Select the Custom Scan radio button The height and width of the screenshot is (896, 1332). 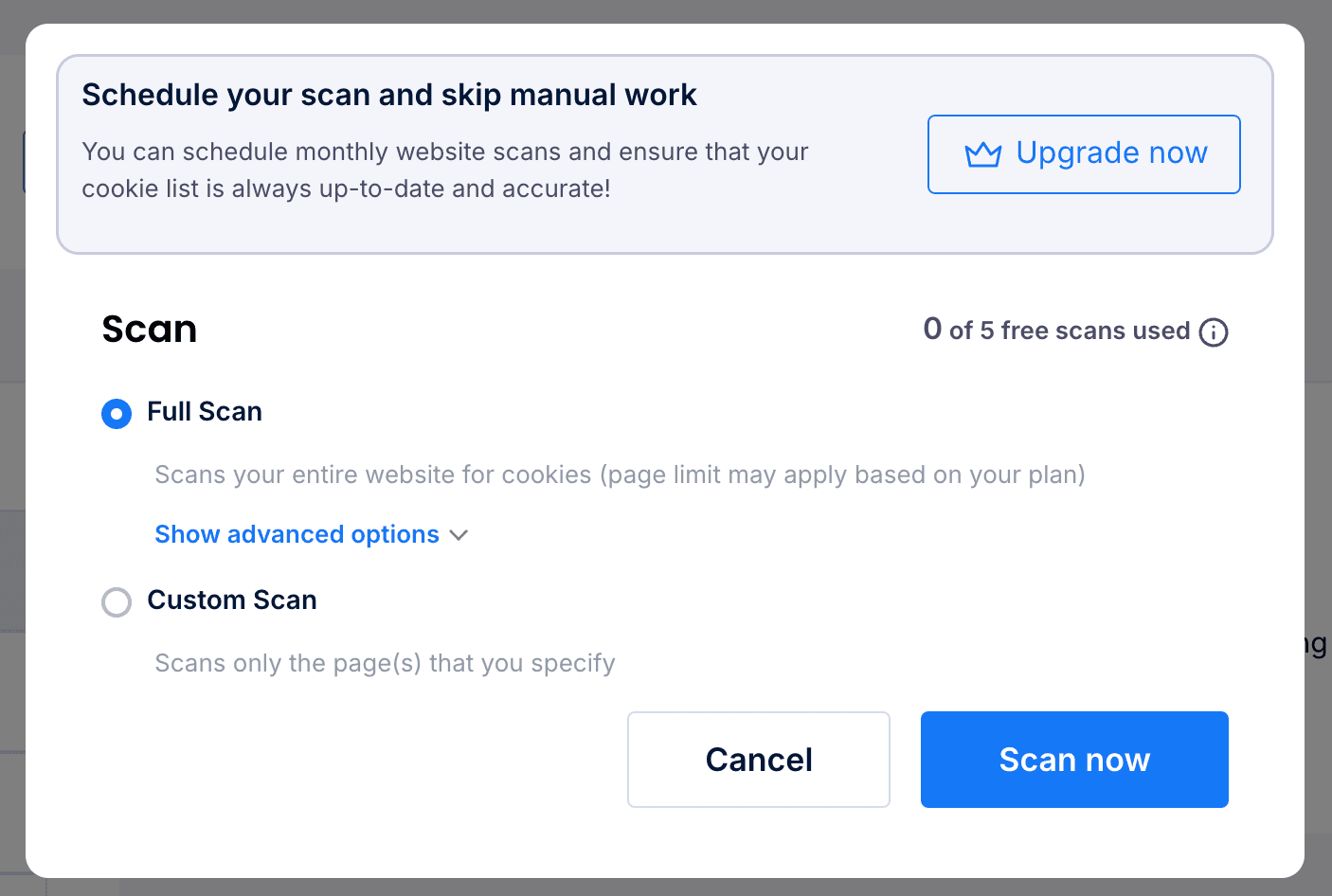[x=117, y=602]
